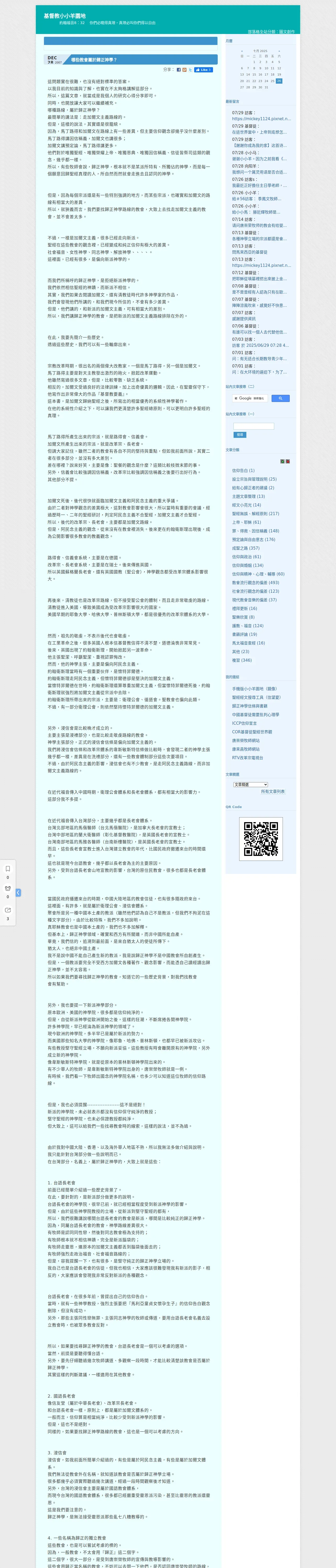Open category 信仰告白 (1)
Screen dimensions: 336x1568
tap(243, 470)
